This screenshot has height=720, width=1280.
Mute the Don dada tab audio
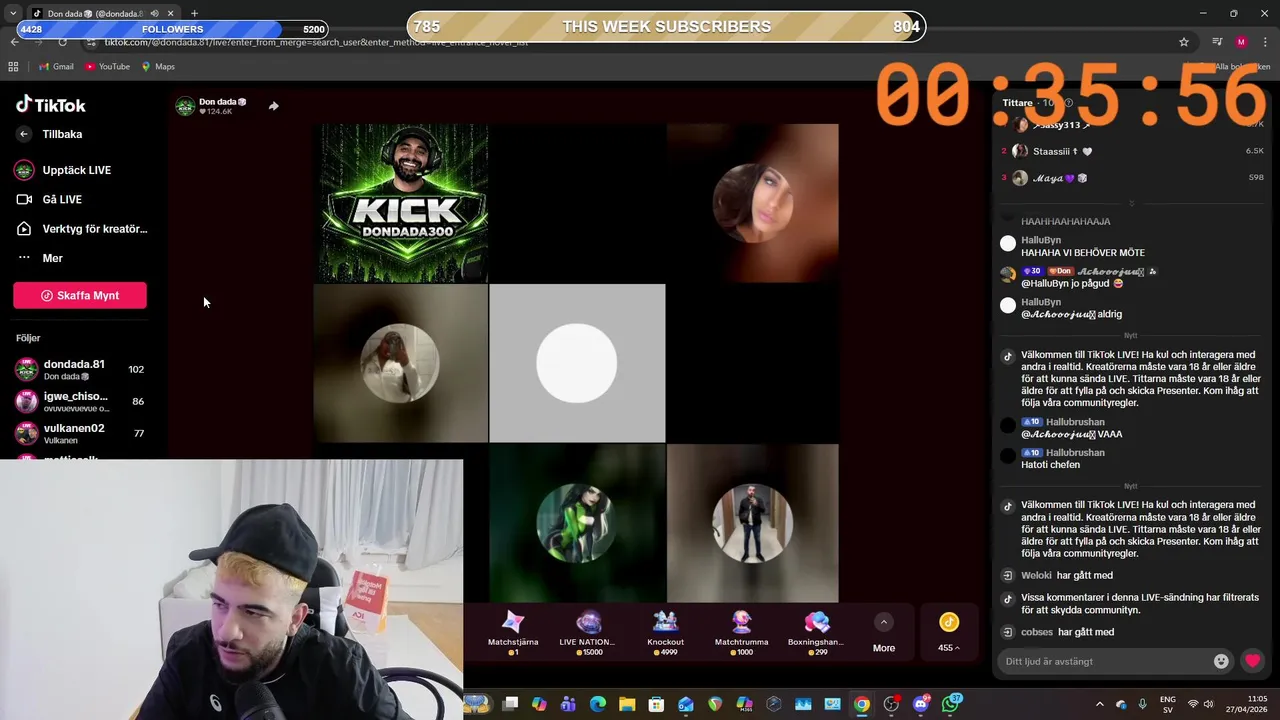154,13
